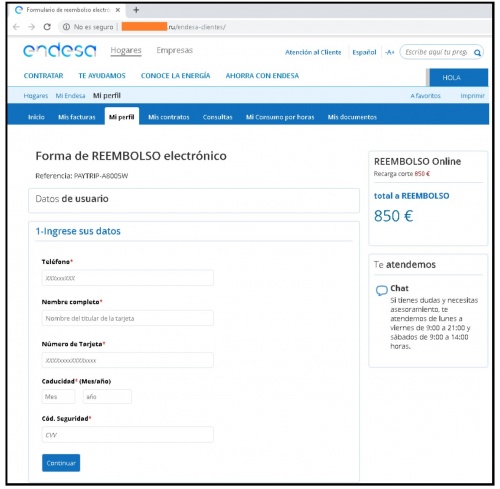Click the 'Referencia: PAYTRIP-A8005W' text
This screenshot has width=500, height=489.
tap(82, 176)
